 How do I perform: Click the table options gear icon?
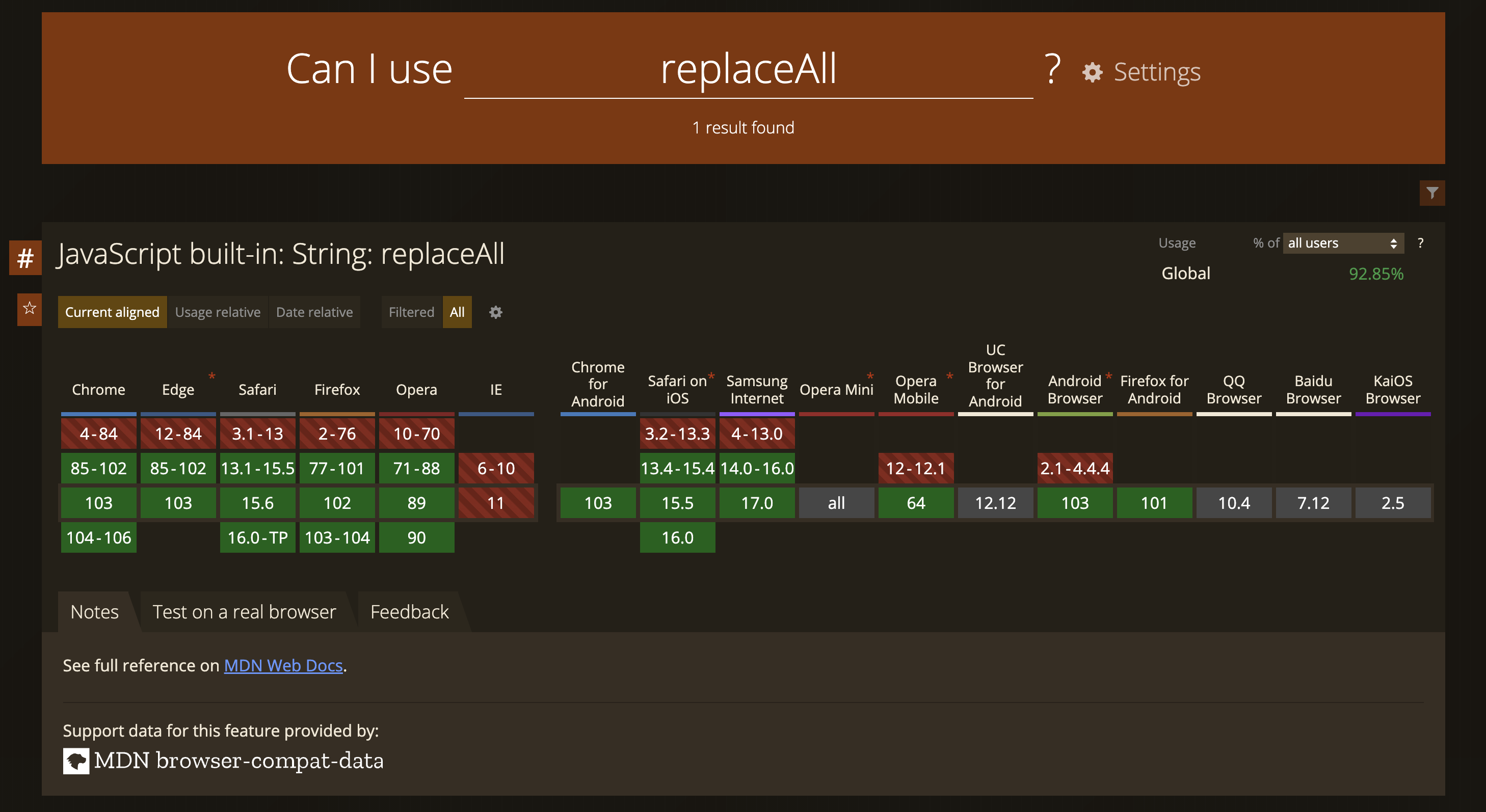click(495, 313)
